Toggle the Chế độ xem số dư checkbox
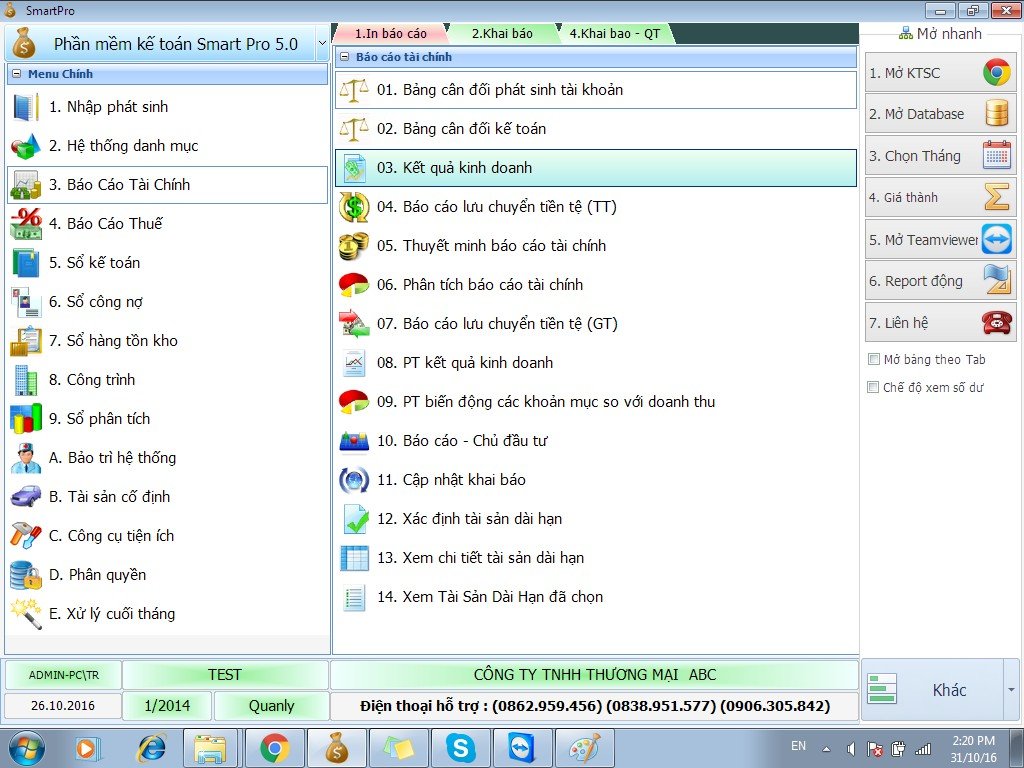 pyautogui.click(x=874, y=387)
